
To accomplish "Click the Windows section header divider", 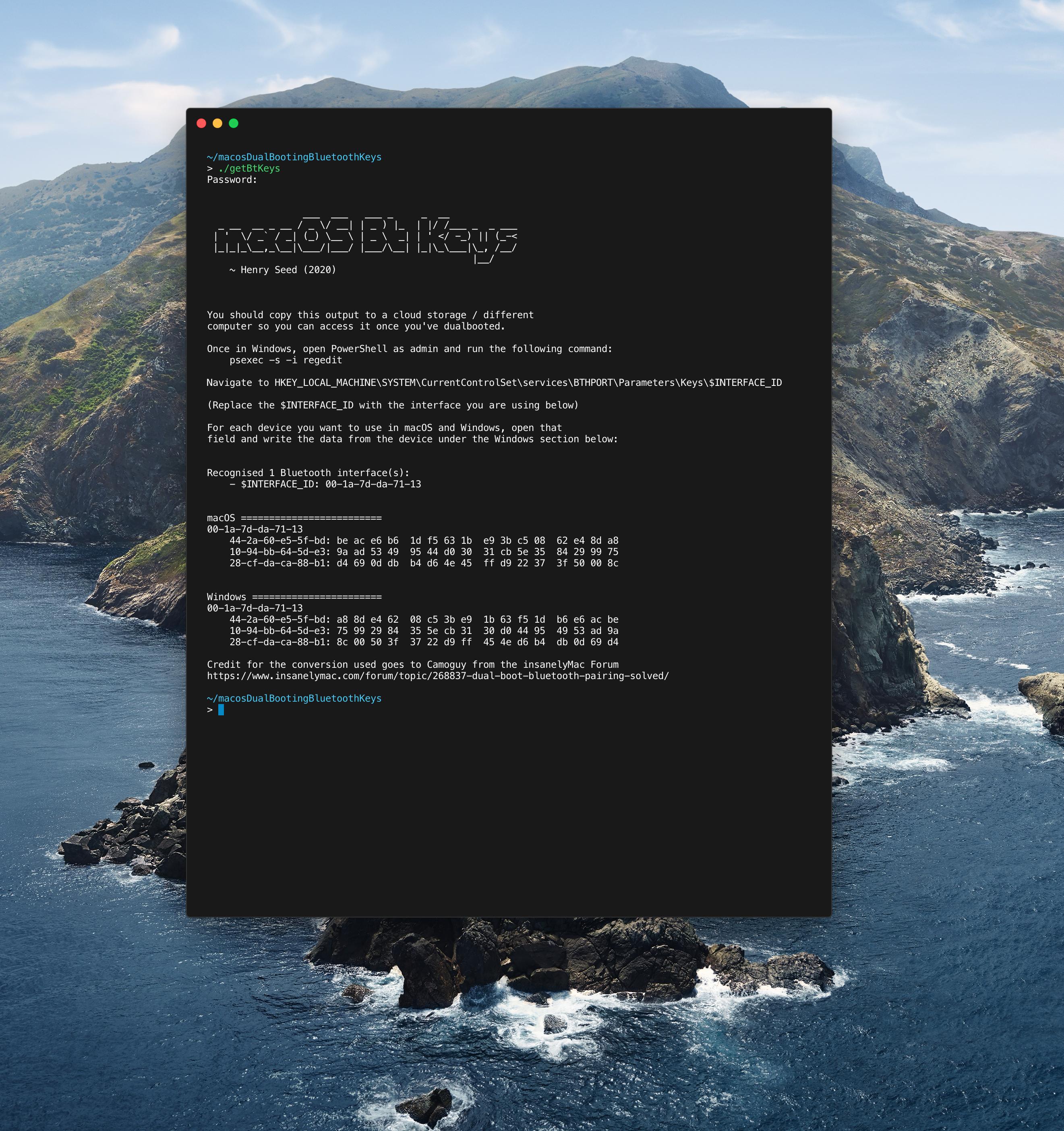I will click(x=294, y=597).
